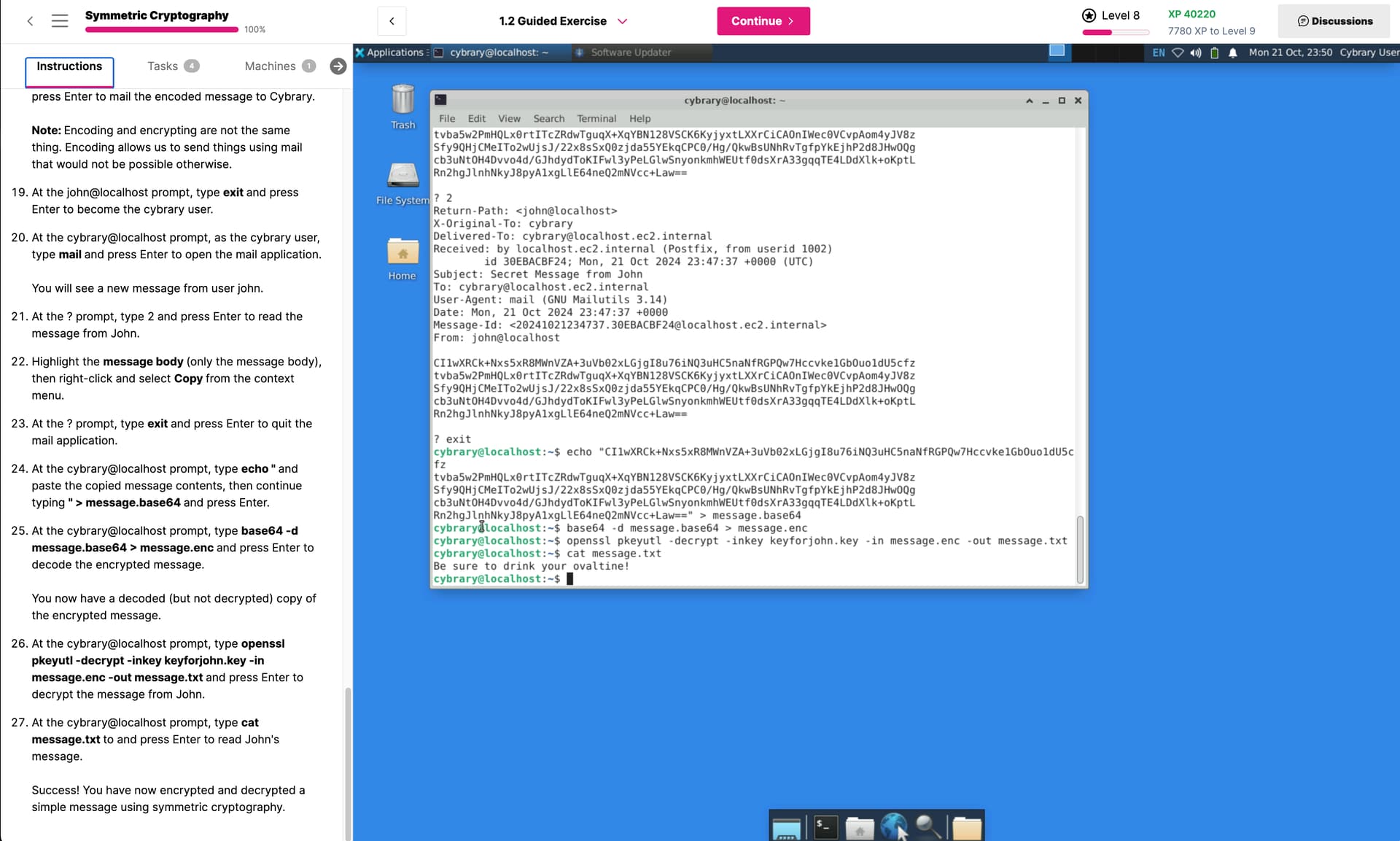Viewport: 1400px width, 841px height.
Task: Expand the 1.2 Guided Exercise dropdown
Action: (622, 21)
